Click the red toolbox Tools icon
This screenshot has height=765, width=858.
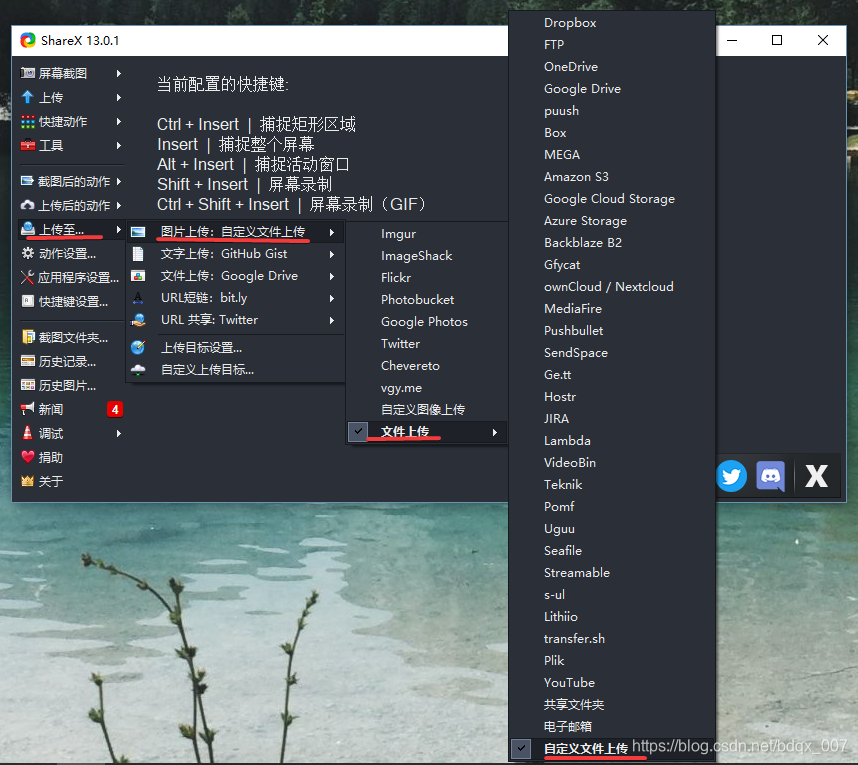tap(27, 145)
